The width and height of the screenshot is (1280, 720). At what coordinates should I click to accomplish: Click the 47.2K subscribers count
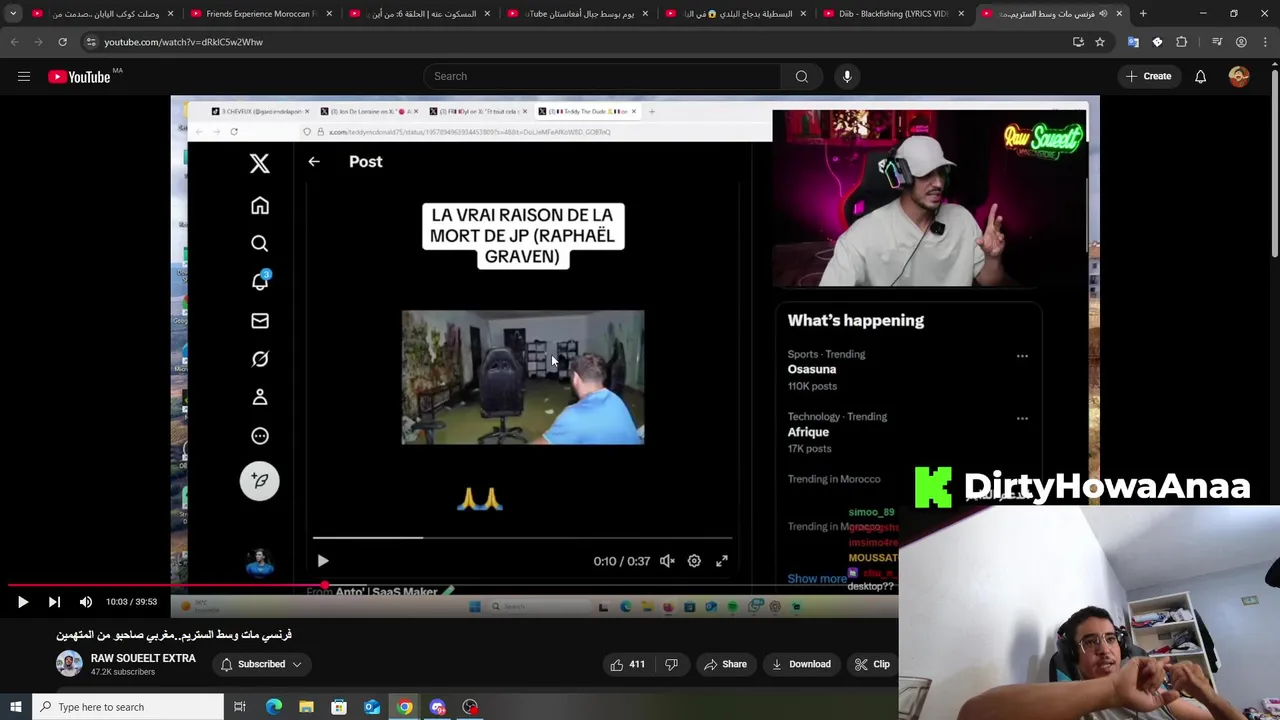click(x=123, y=672)
